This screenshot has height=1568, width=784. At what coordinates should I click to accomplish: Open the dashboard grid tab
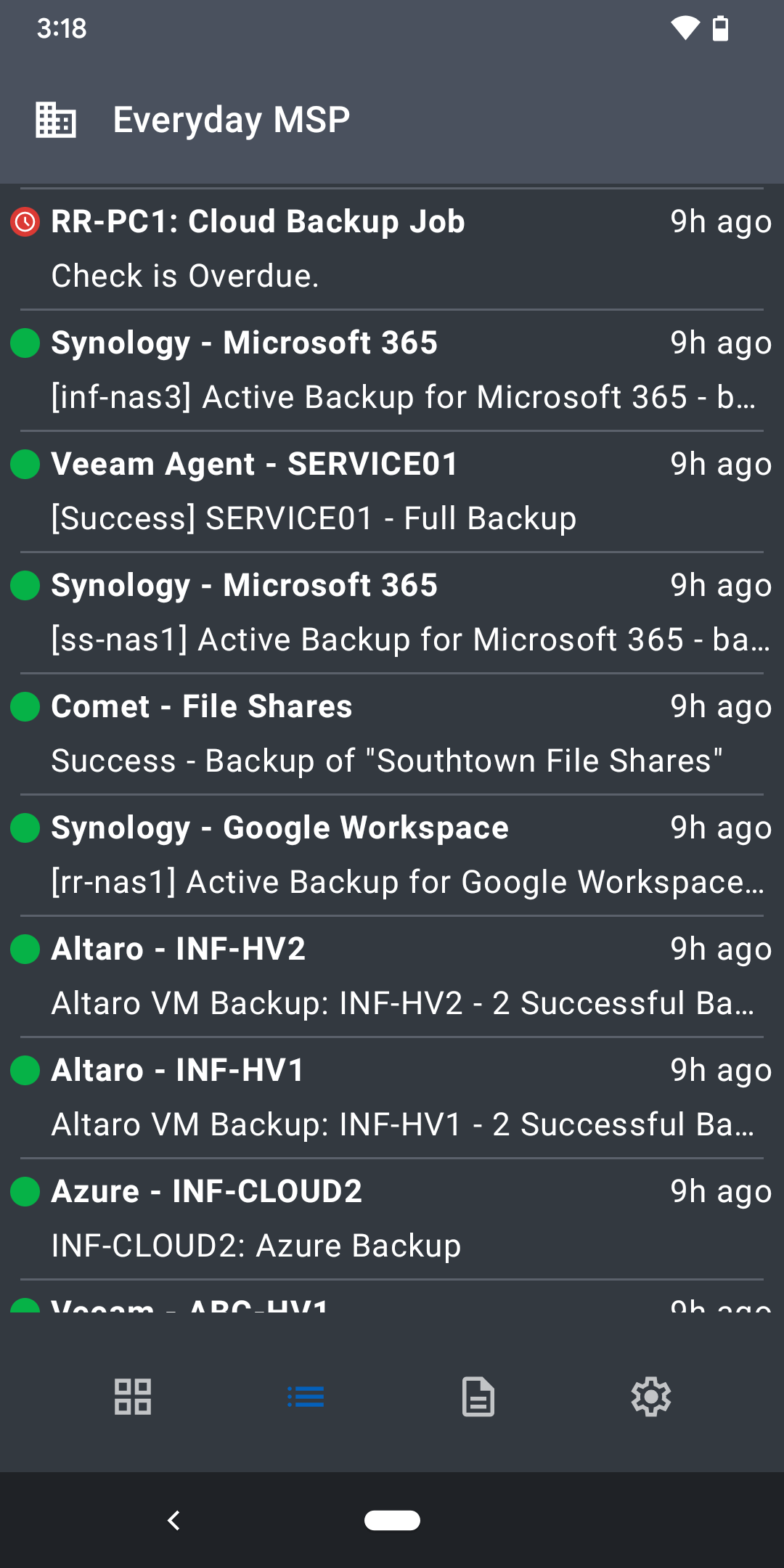click(133, 1396)
